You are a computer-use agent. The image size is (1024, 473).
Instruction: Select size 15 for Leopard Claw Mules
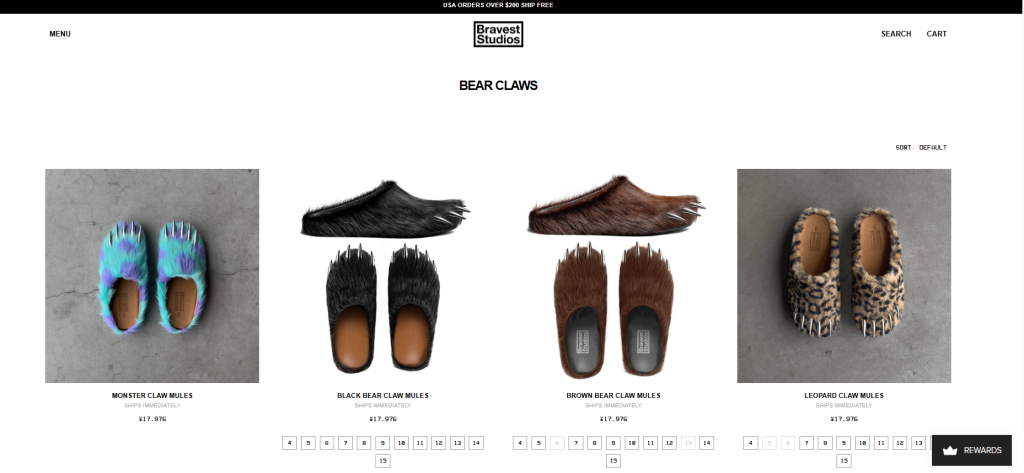844,461
